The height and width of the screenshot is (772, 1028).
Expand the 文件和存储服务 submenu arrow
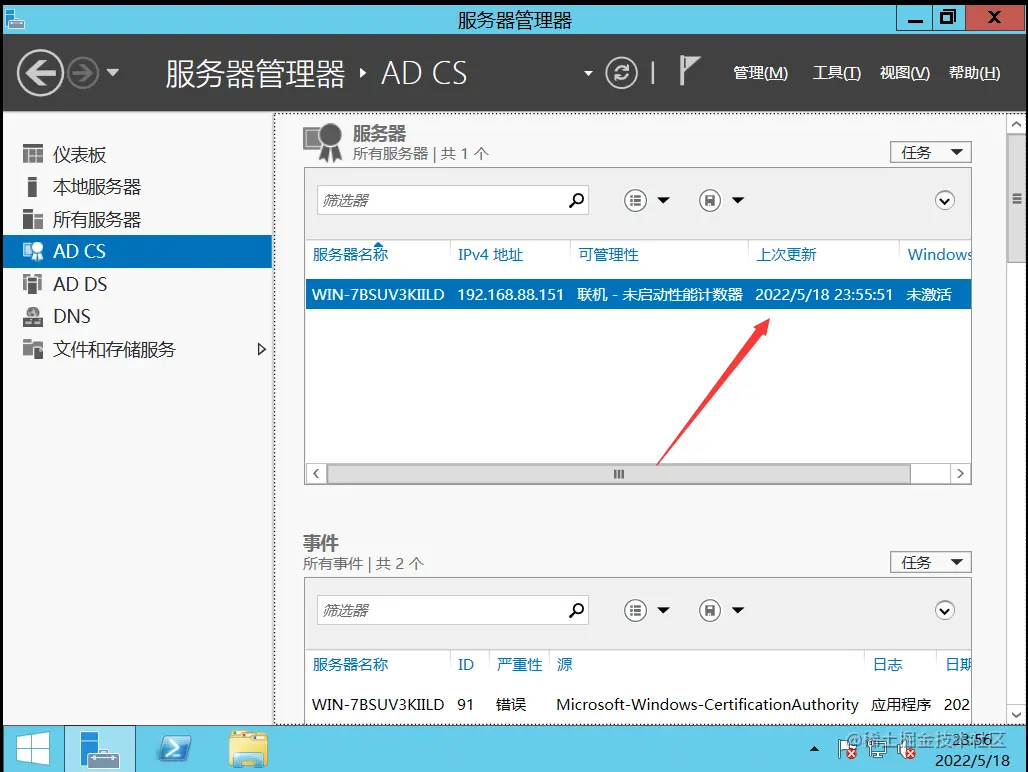261,349
